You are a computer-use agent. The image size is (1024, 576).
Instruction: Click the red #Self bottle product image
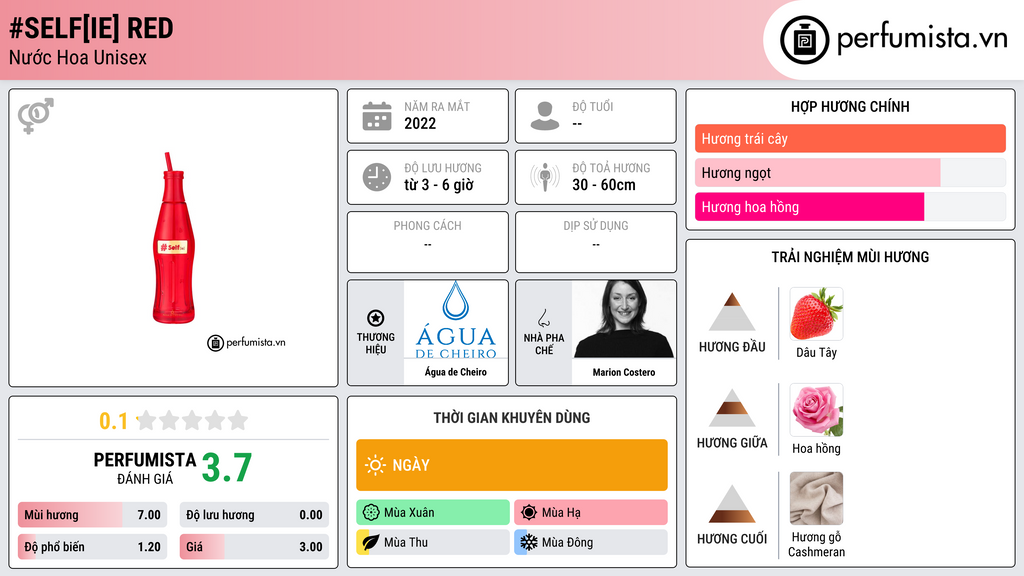pyautogui.click(x=174, y=239)
